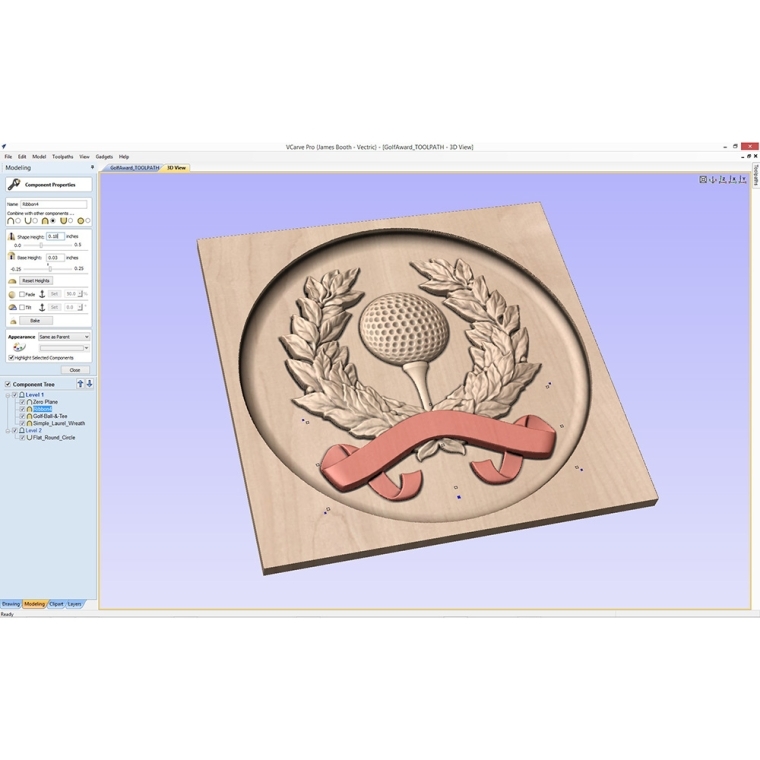Click the Tilt icon

point(13,307)
